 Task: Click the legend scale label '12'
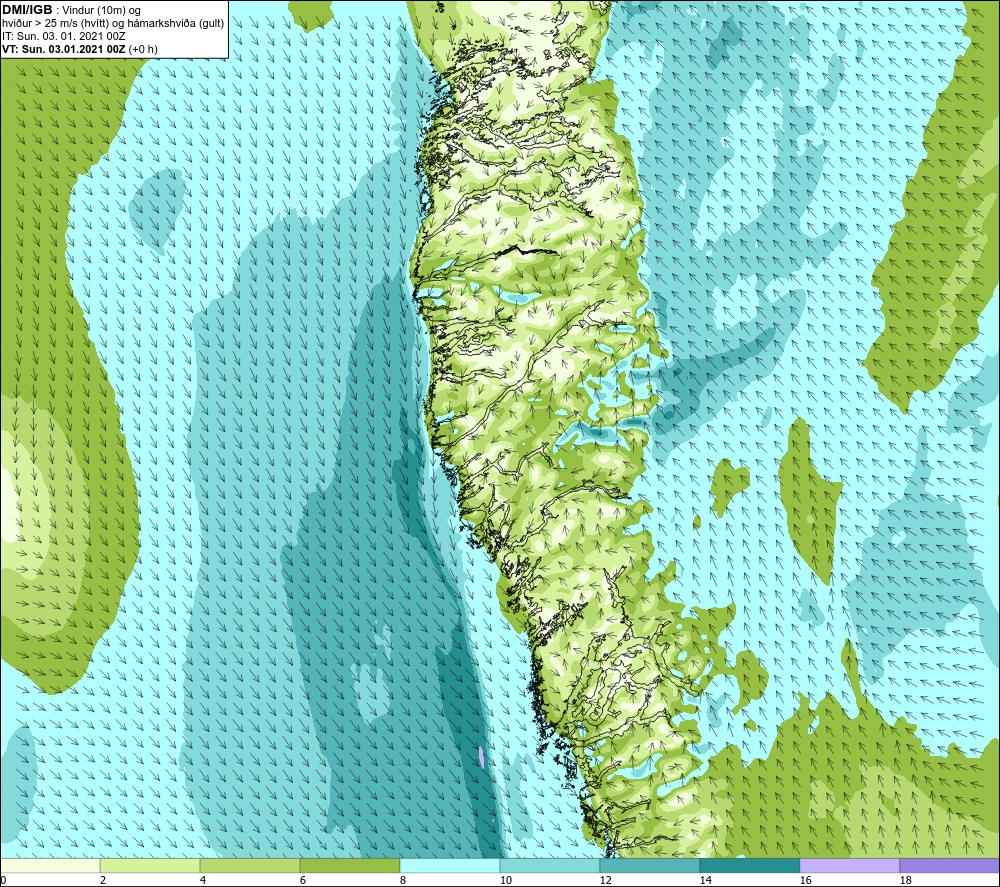(x=605, y=881)
